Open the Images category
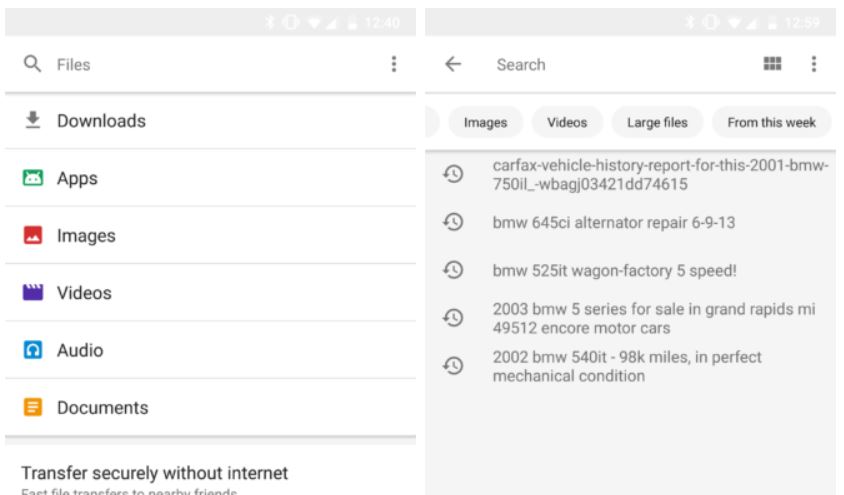844x495 pixels. [85, 236]
